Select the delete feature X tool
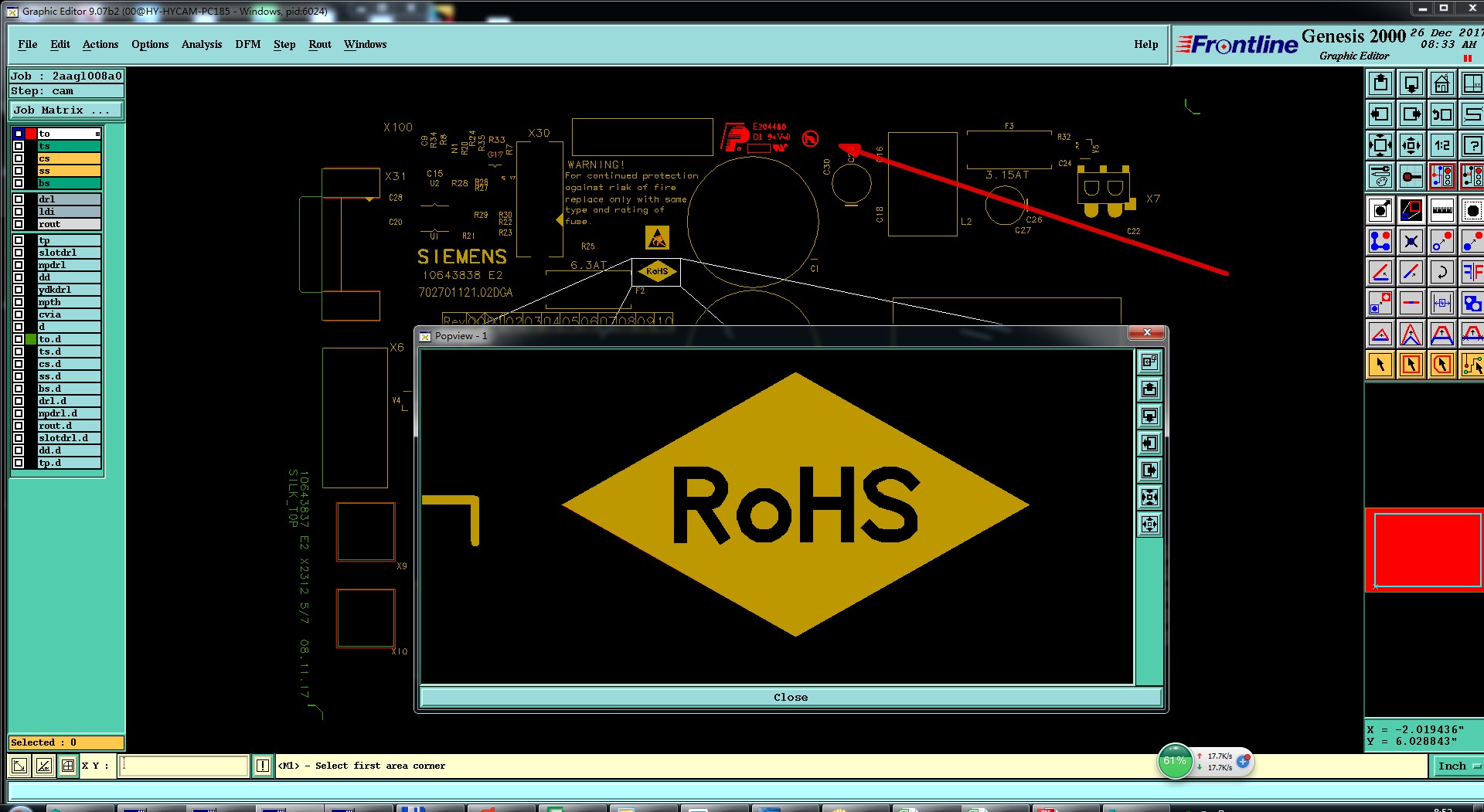The height and width of the screenshot is (812, 1484). click(1411, 241)
